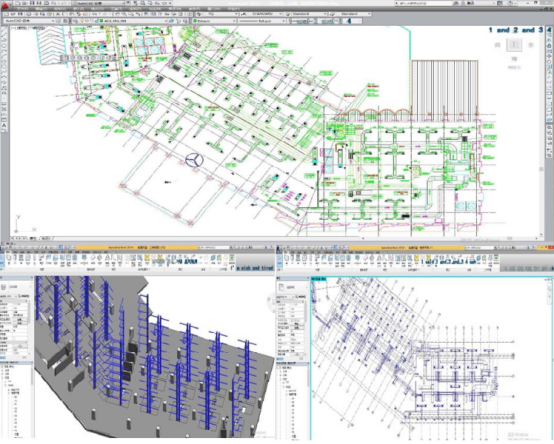Viewport: 554px width, 444px height.
Task: Select Modify tool in left Revit window
Action: (3, 260)
